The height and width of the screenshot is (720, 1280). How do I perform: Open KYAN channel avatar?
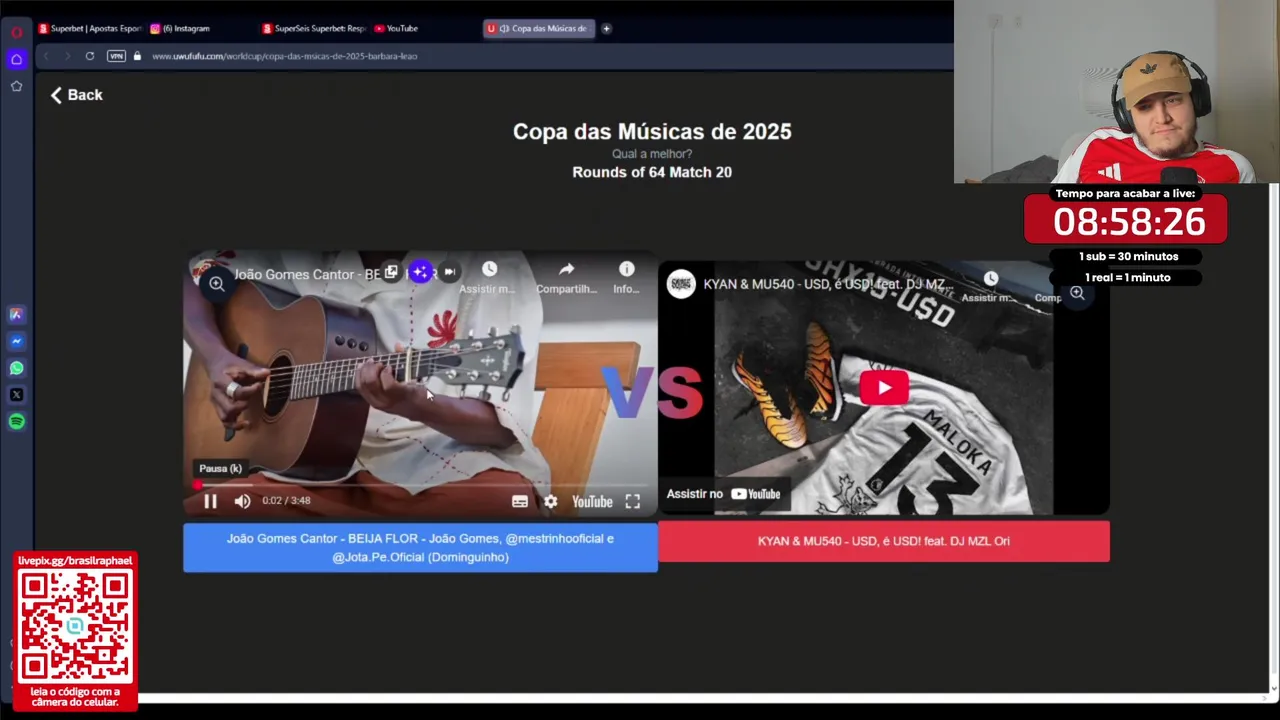tap(681, 284)
